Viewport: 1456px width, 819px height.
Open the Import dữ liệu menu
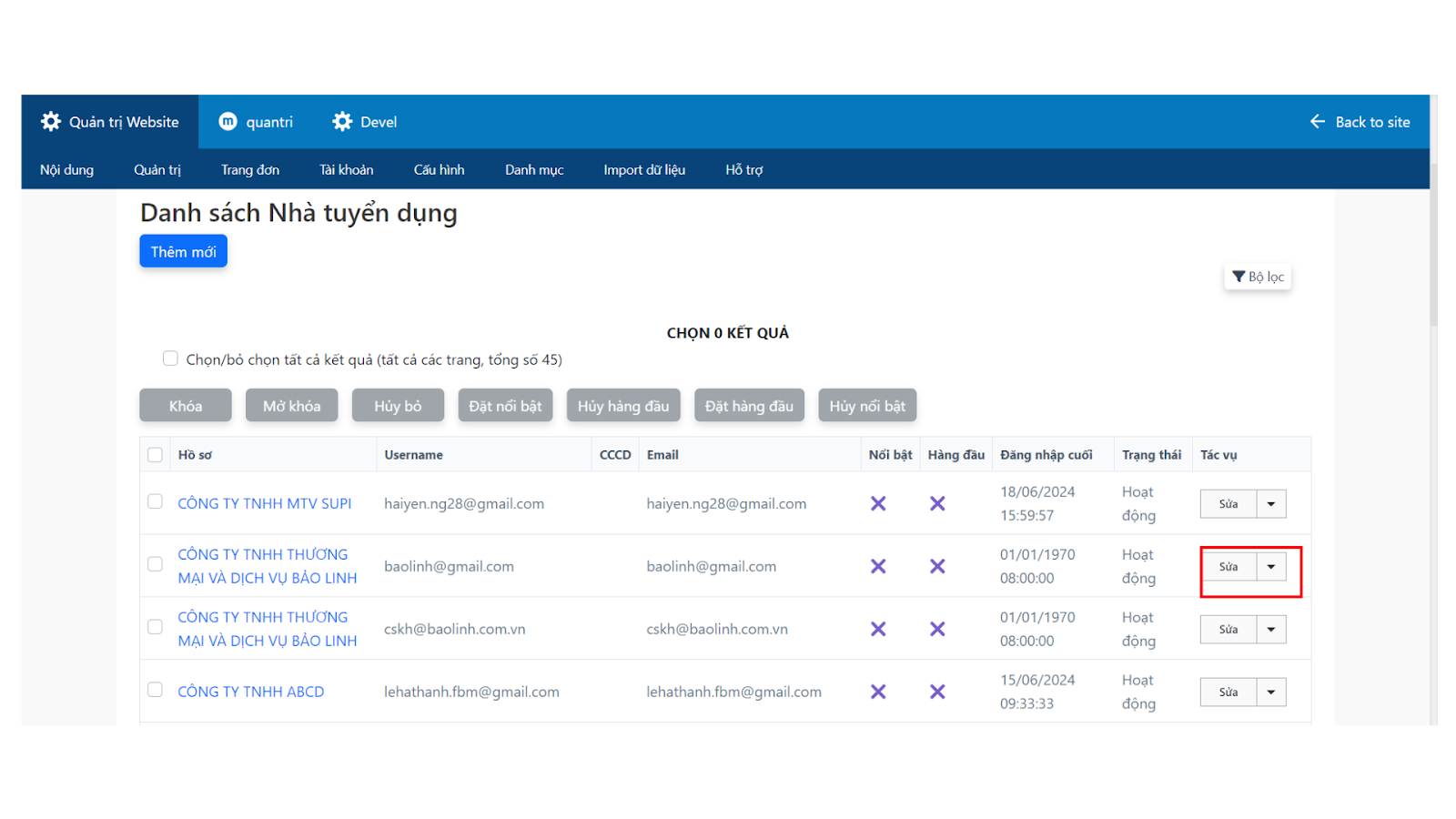click(644, 170)
